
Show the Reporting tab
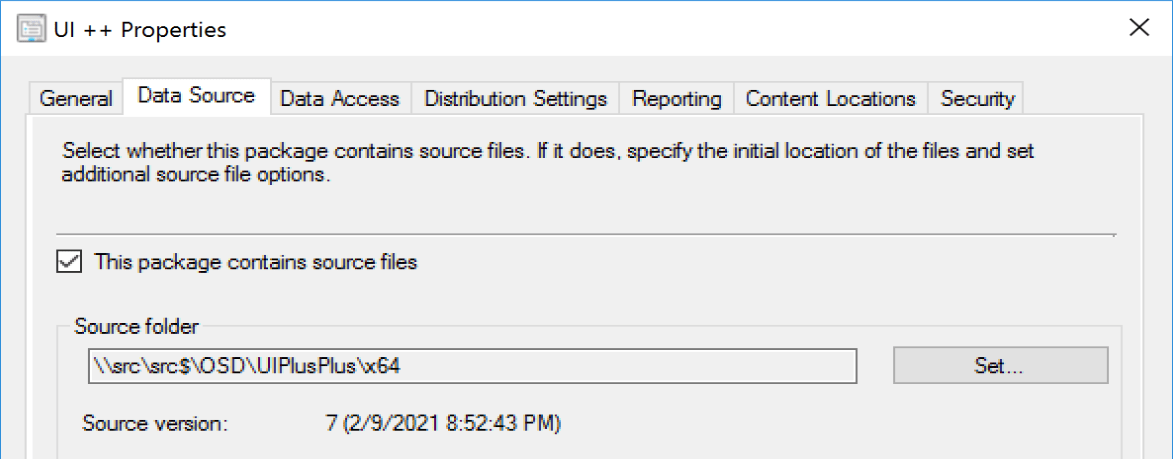click(677, 99)
